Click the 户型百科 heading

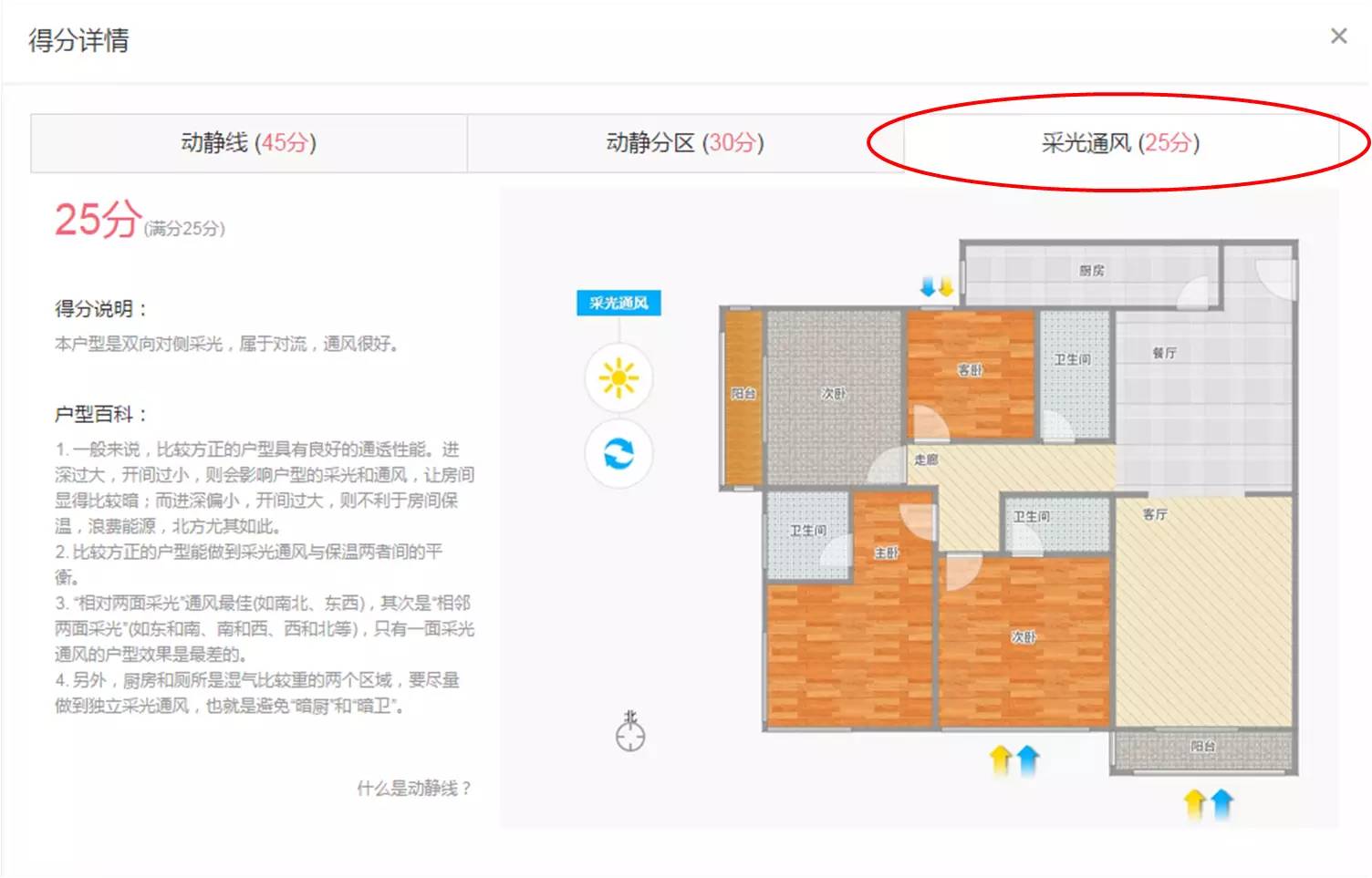point(100,414)
